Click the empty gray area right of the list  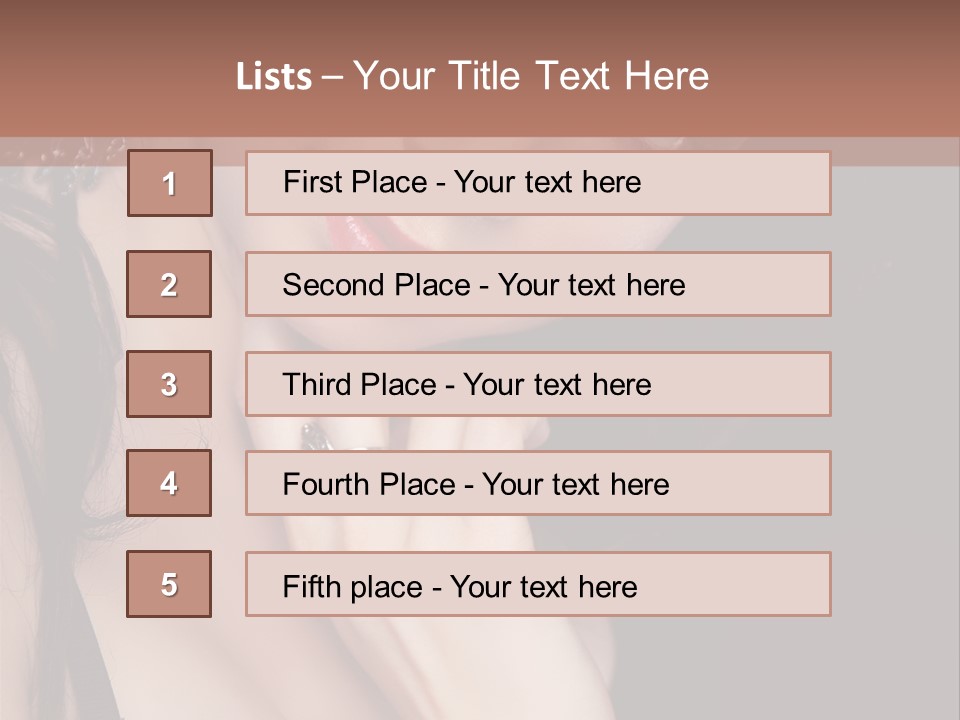895,400
